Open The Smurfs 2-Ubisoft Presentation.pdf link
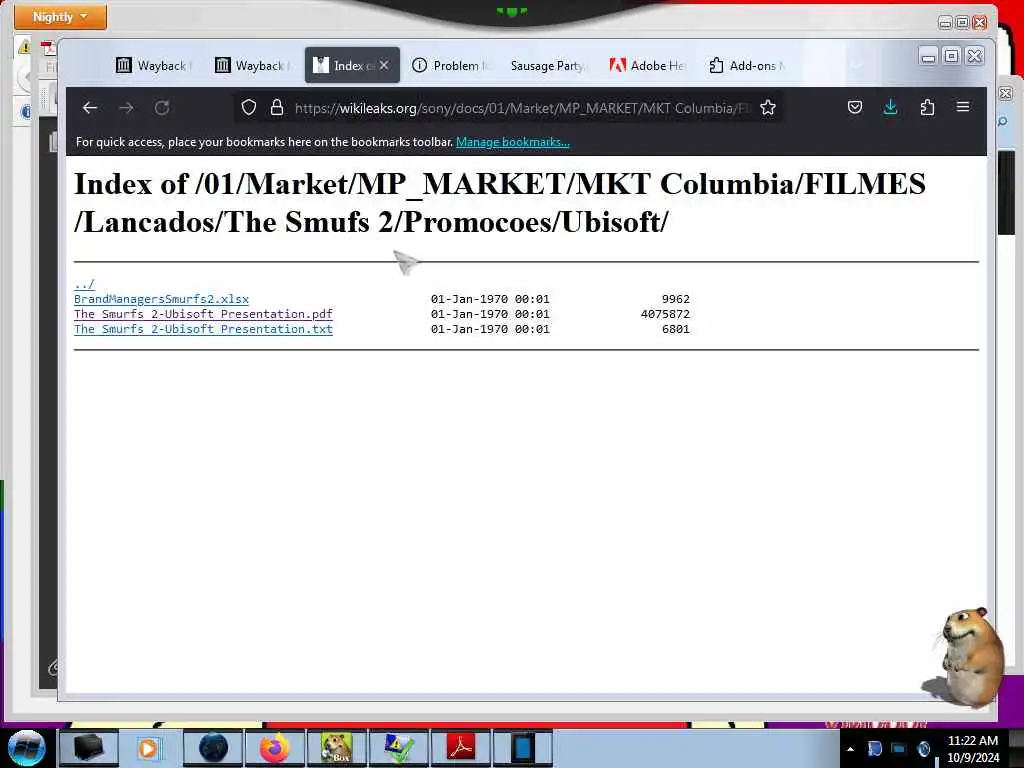 [203, 314]
